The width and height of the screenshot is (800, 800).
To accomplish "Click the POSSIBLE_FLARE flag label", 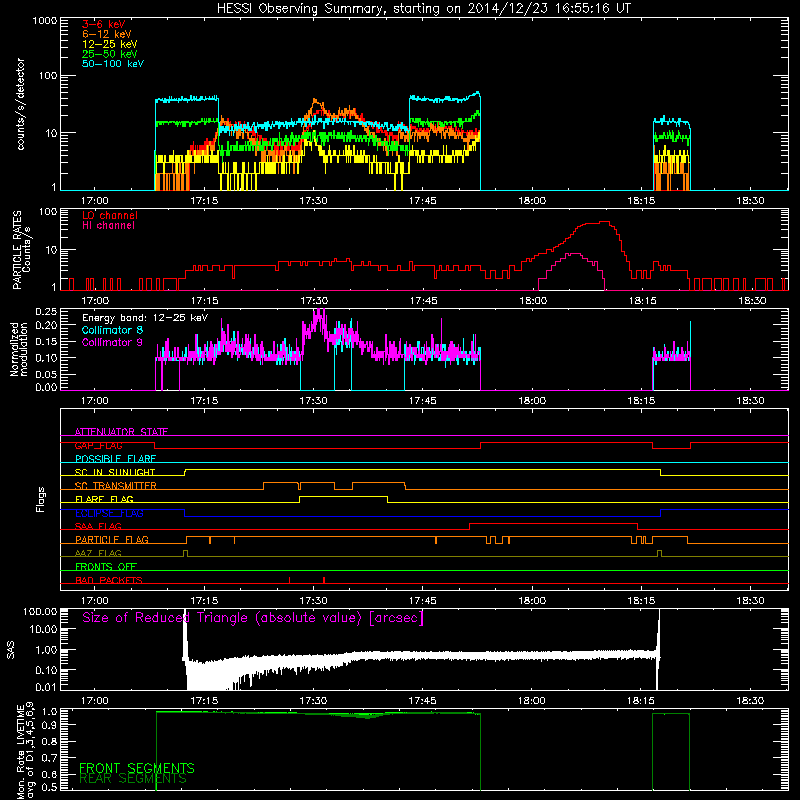I will 115,459.
